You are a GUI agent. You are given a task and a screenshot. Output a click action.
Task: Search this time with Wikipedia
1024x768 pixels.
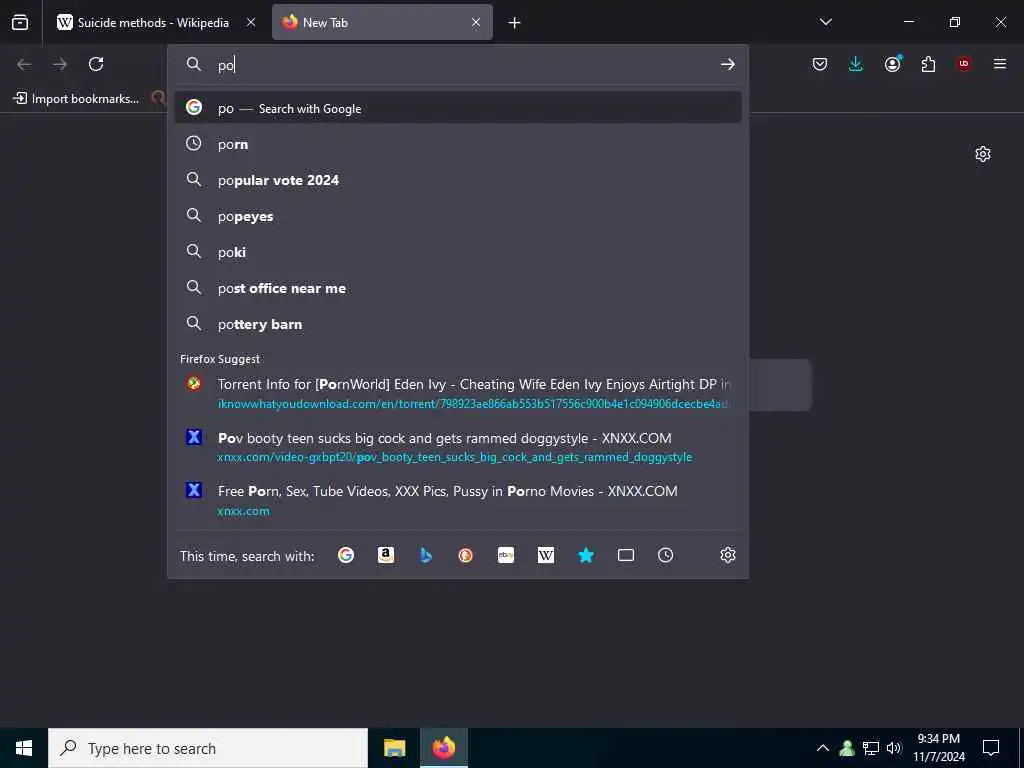click(x=546, y=555)
